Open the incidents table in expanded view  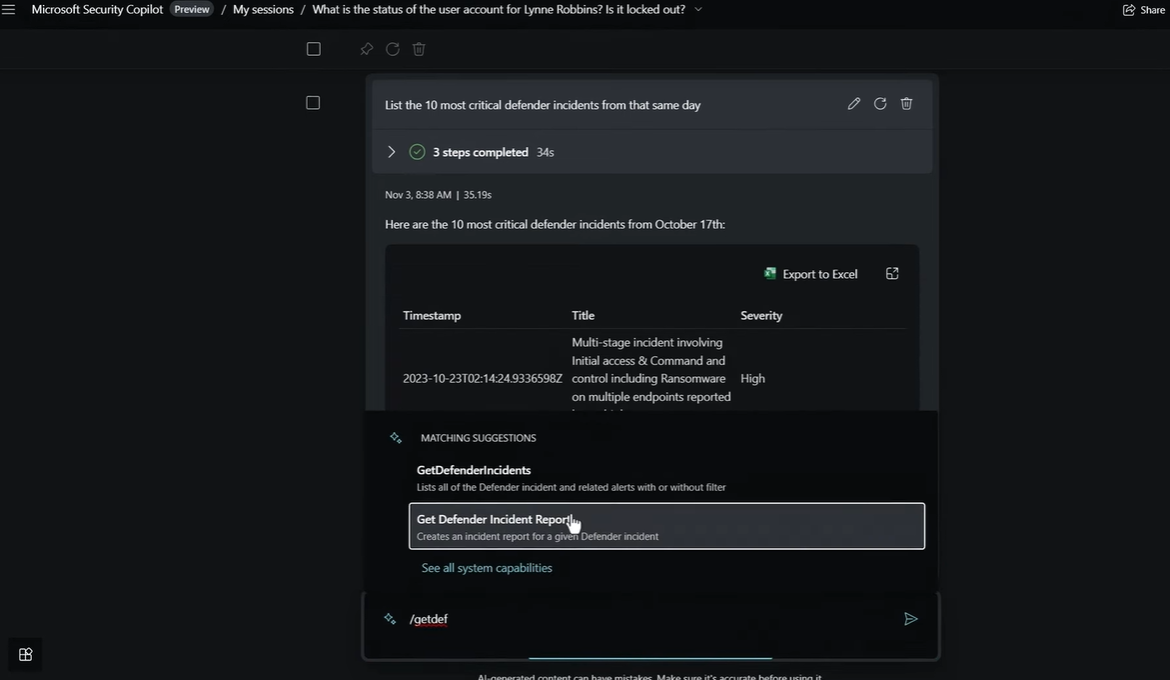click(892, 274)
